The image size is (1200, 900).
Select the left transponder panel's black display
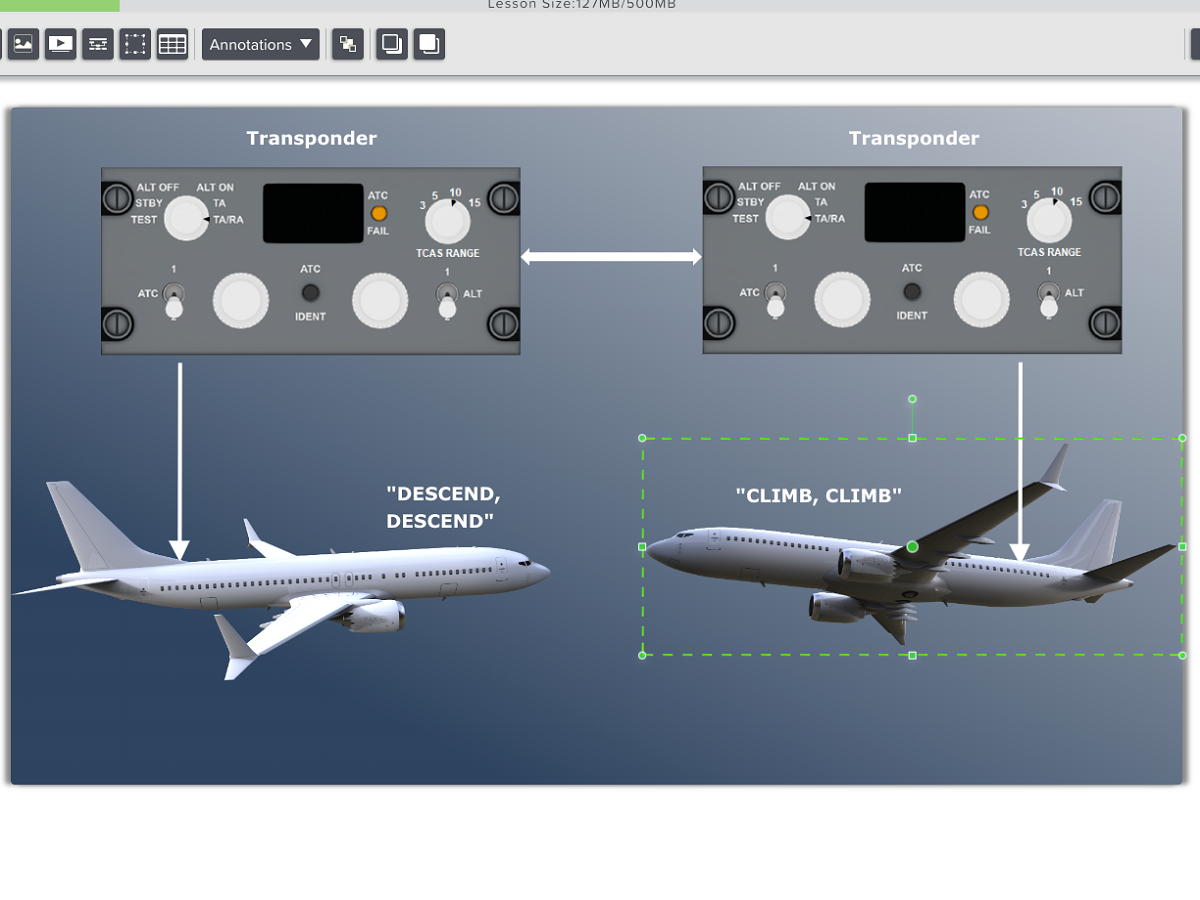click(313, 213)
